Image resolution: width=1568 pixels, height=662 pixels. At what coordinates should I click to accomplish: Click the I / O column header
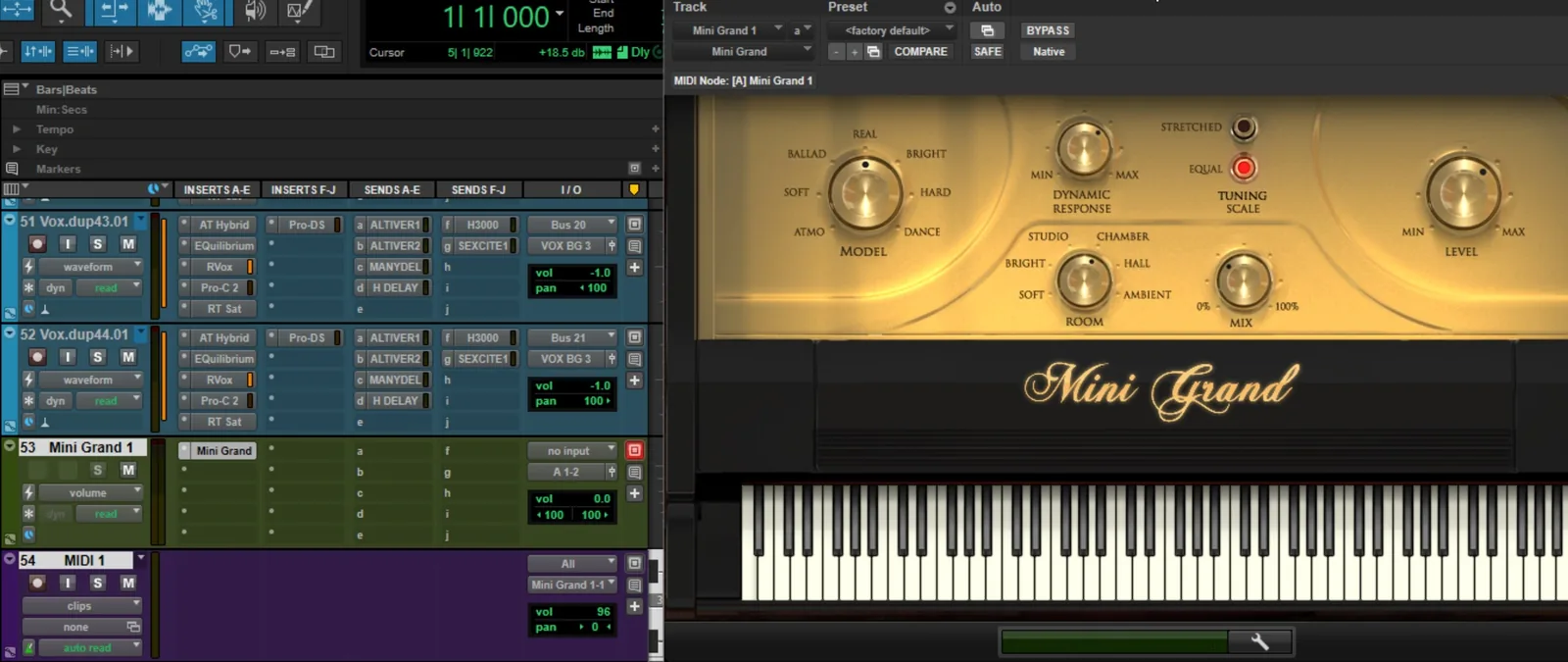tap(571, 189)
